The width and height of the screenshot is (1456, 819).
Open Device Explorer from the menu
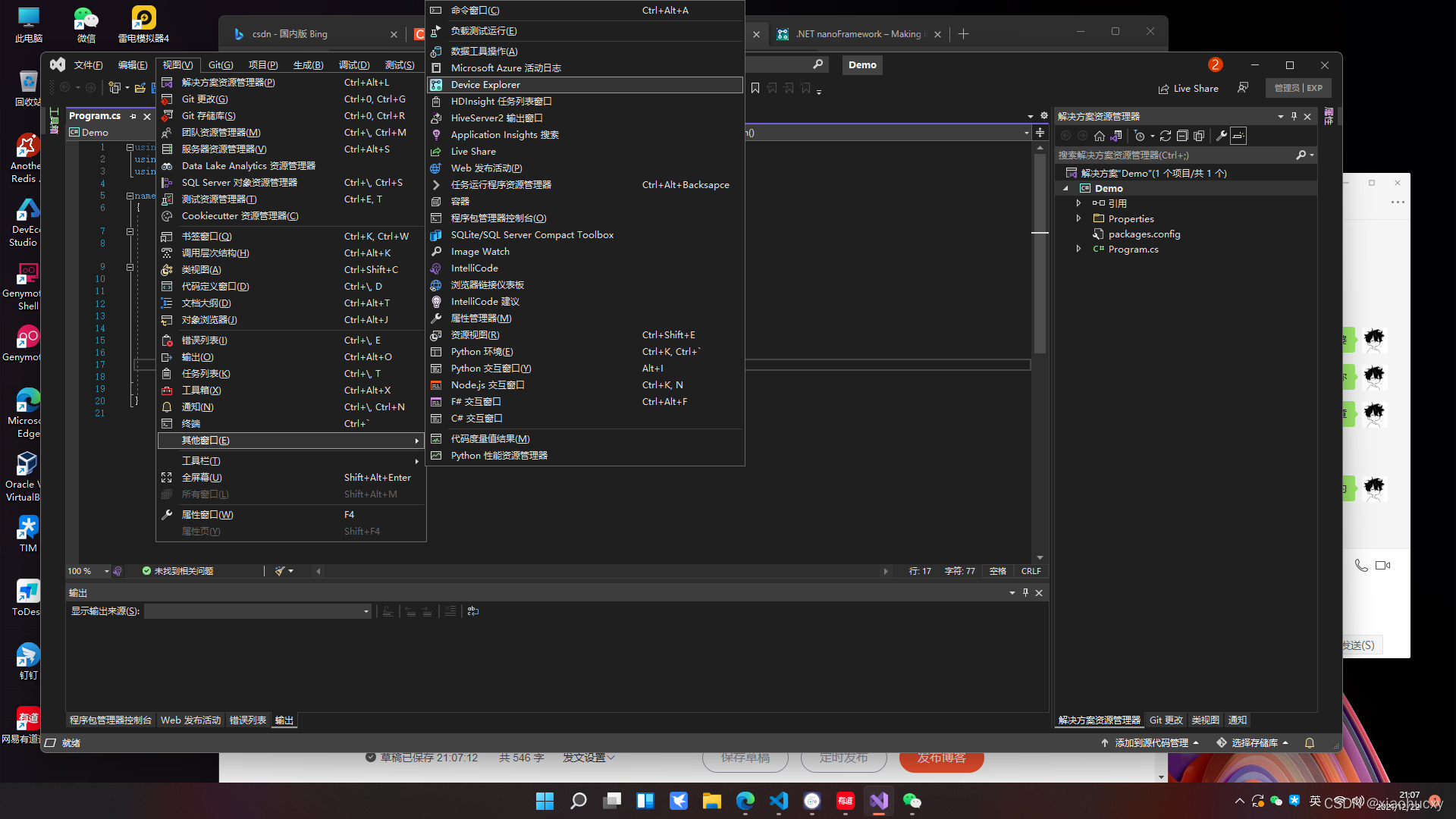tap(485, 84)
